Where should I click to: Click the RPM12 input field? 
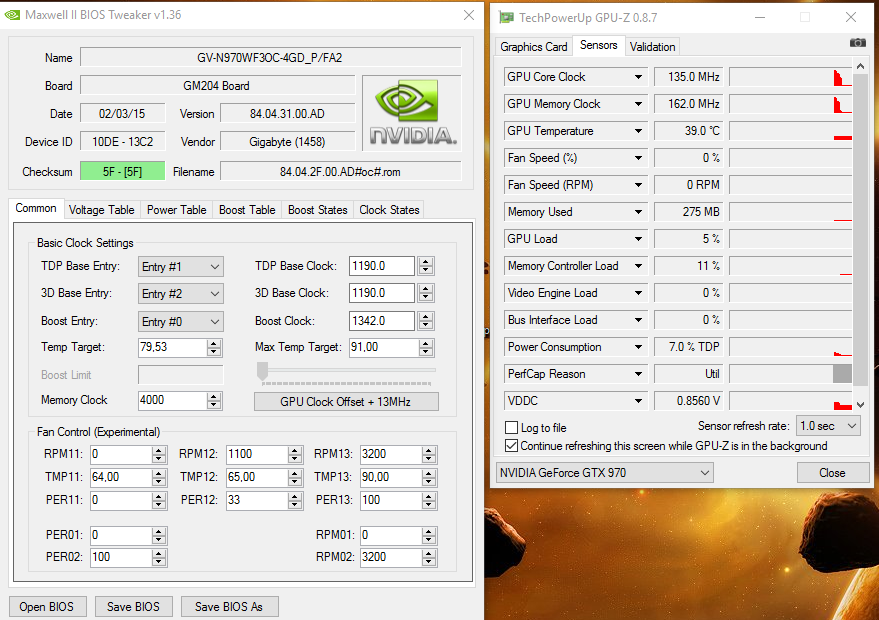point(257,454)
